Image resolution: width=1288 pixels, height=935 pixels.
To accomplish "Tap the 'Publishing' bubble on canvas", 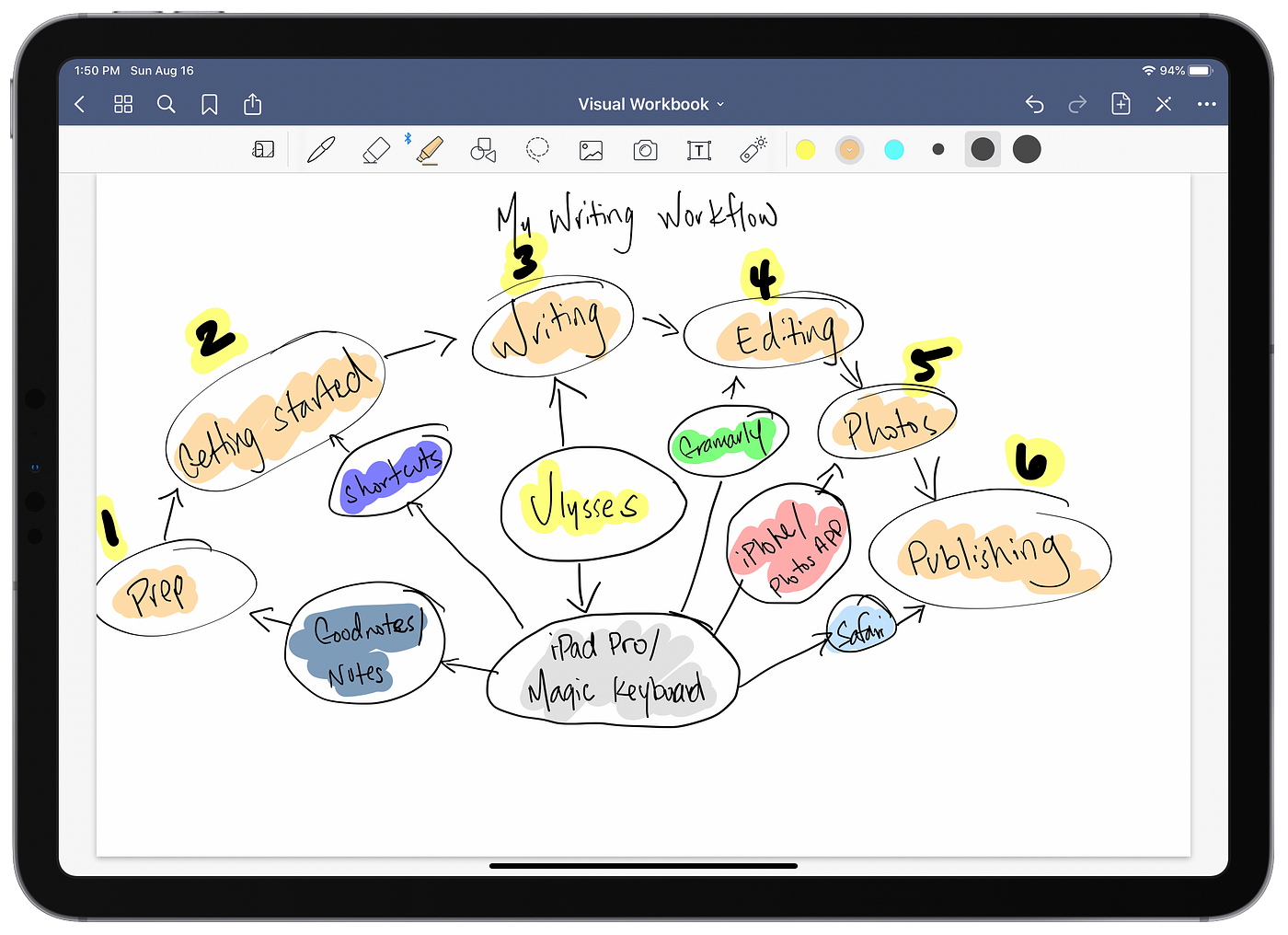I will (990, 549).
